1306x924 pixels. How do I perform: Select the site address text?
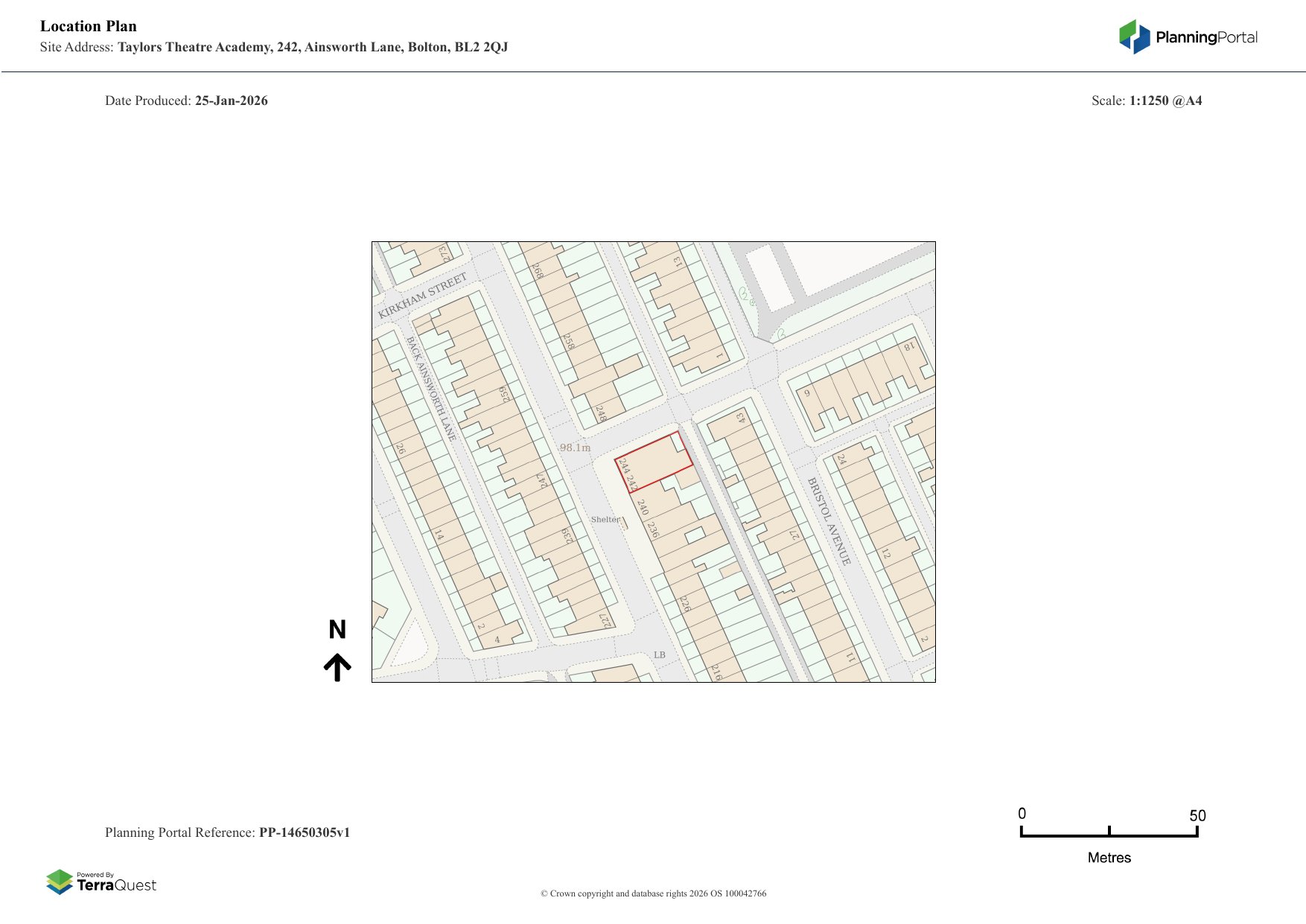pos(274,47)
